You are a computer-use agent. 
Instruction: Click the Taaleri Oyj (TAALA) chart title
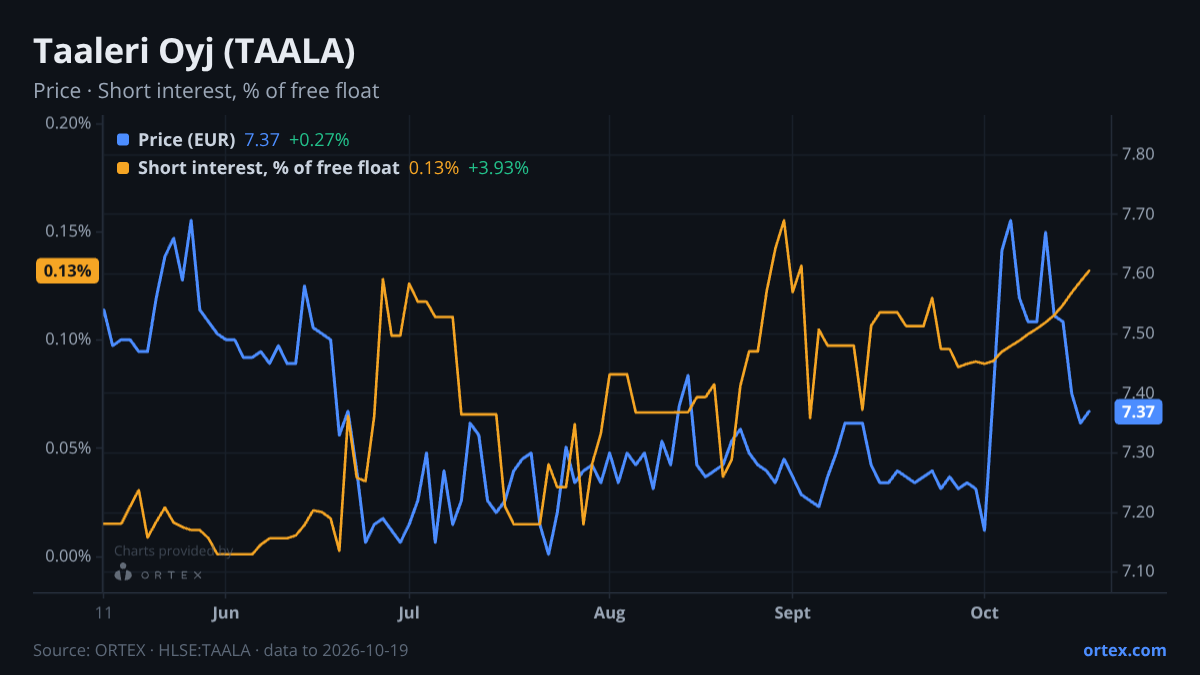[x=194, y=50]
